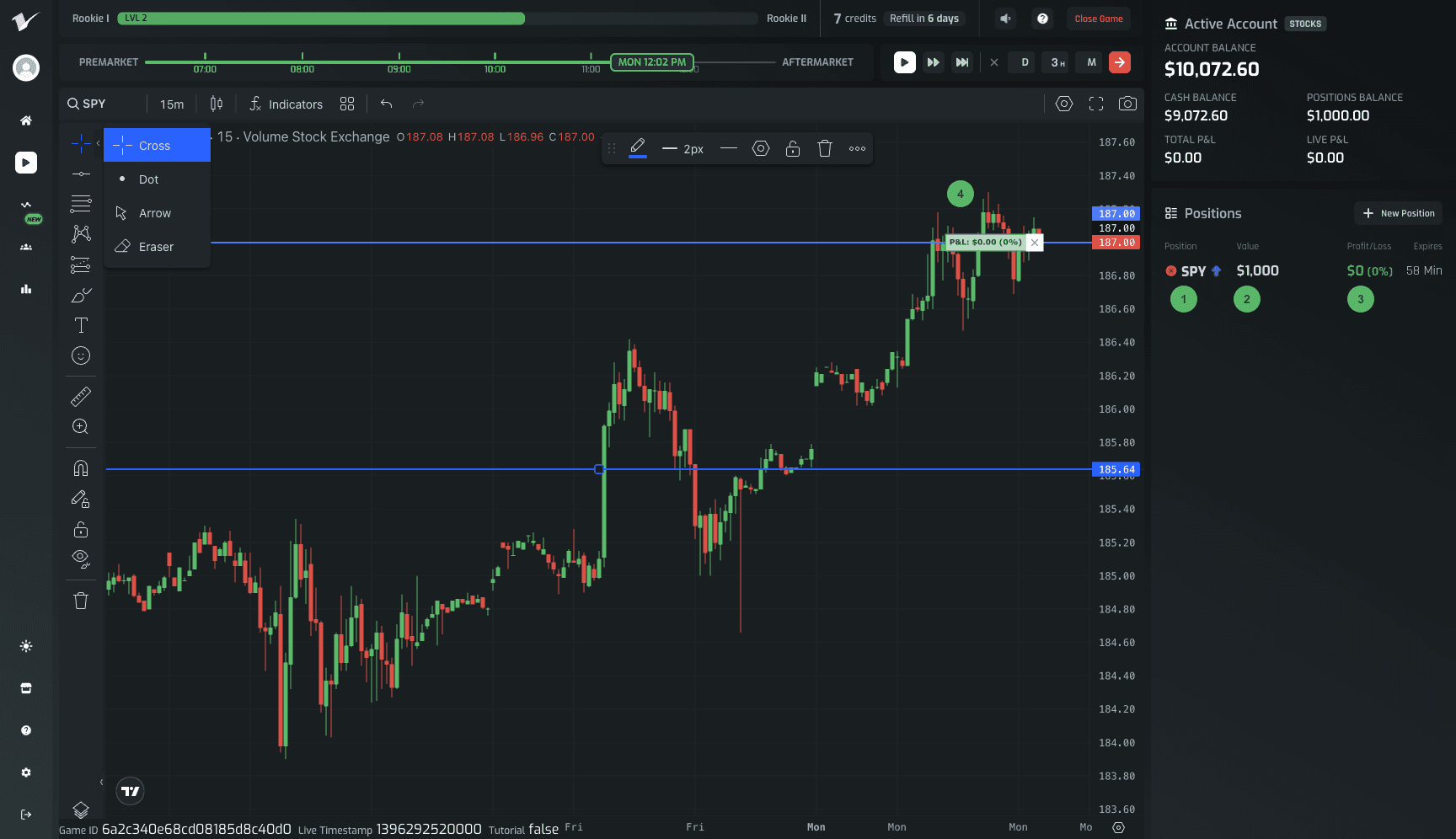Skip to next with skip-forward button
Screen dimensions: 1456x839
click(961, 62)
